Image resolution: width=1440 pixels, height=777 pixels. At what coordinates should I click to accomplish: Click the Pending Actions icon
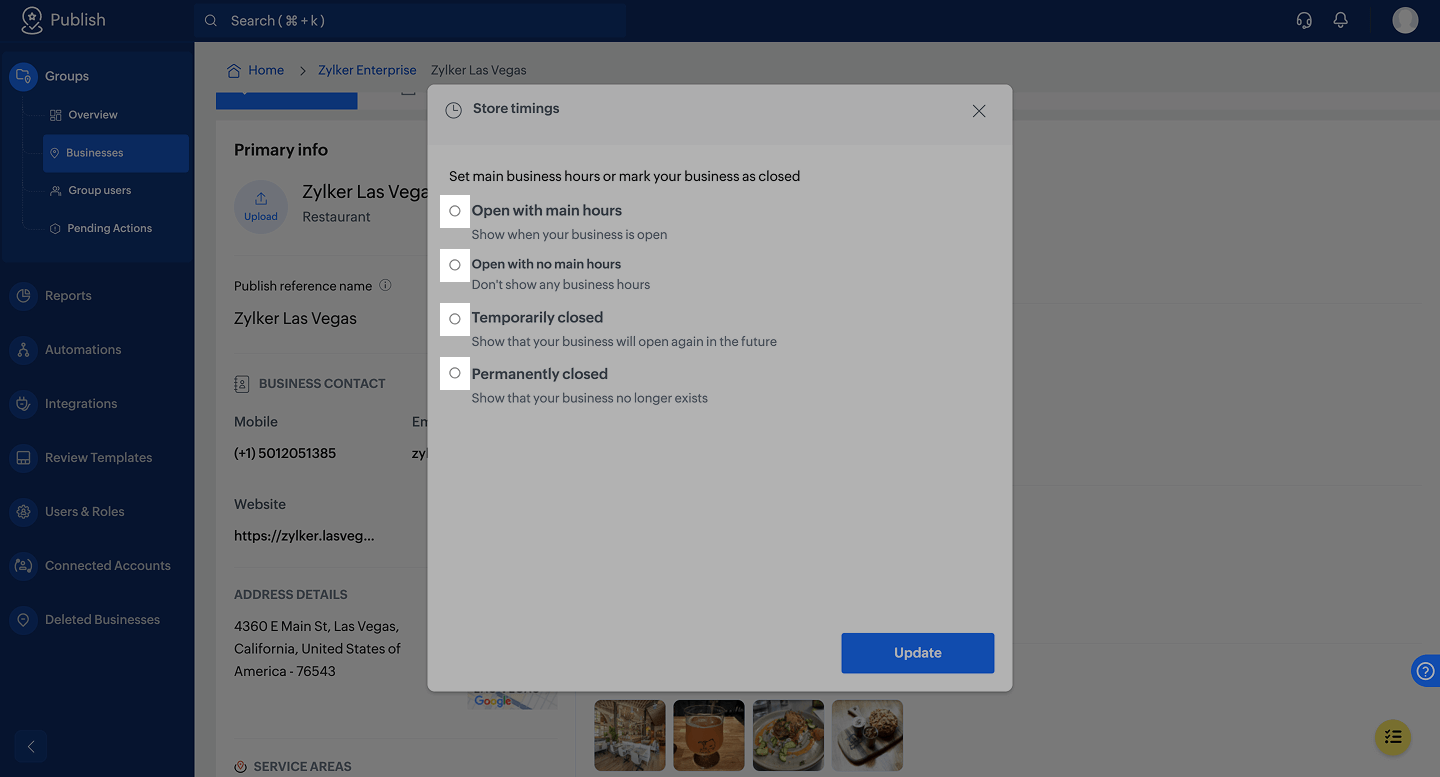[x=56, y=229]
